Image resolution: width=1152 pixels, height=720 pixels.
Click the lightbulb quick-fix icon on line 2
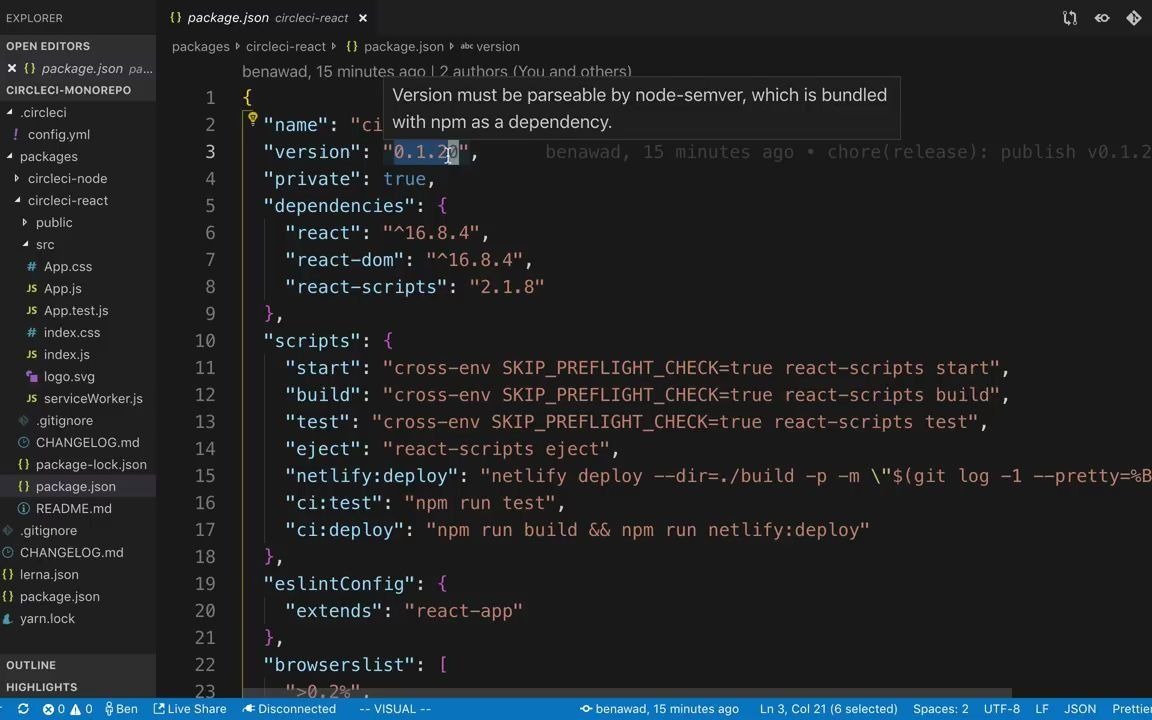coord(252,118)
